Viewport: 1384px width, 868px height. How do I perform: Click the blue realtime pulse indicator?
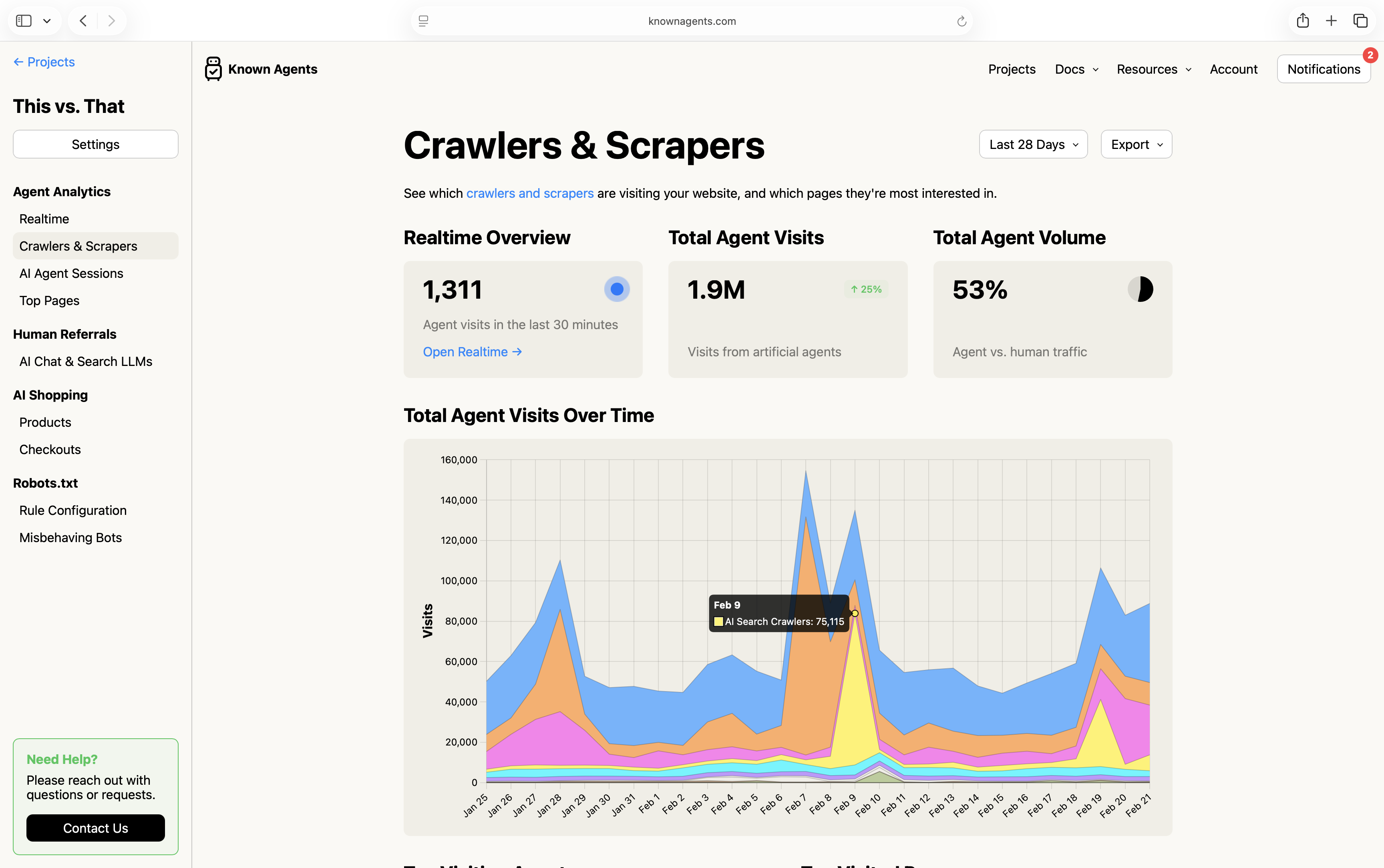coord(617,289)
